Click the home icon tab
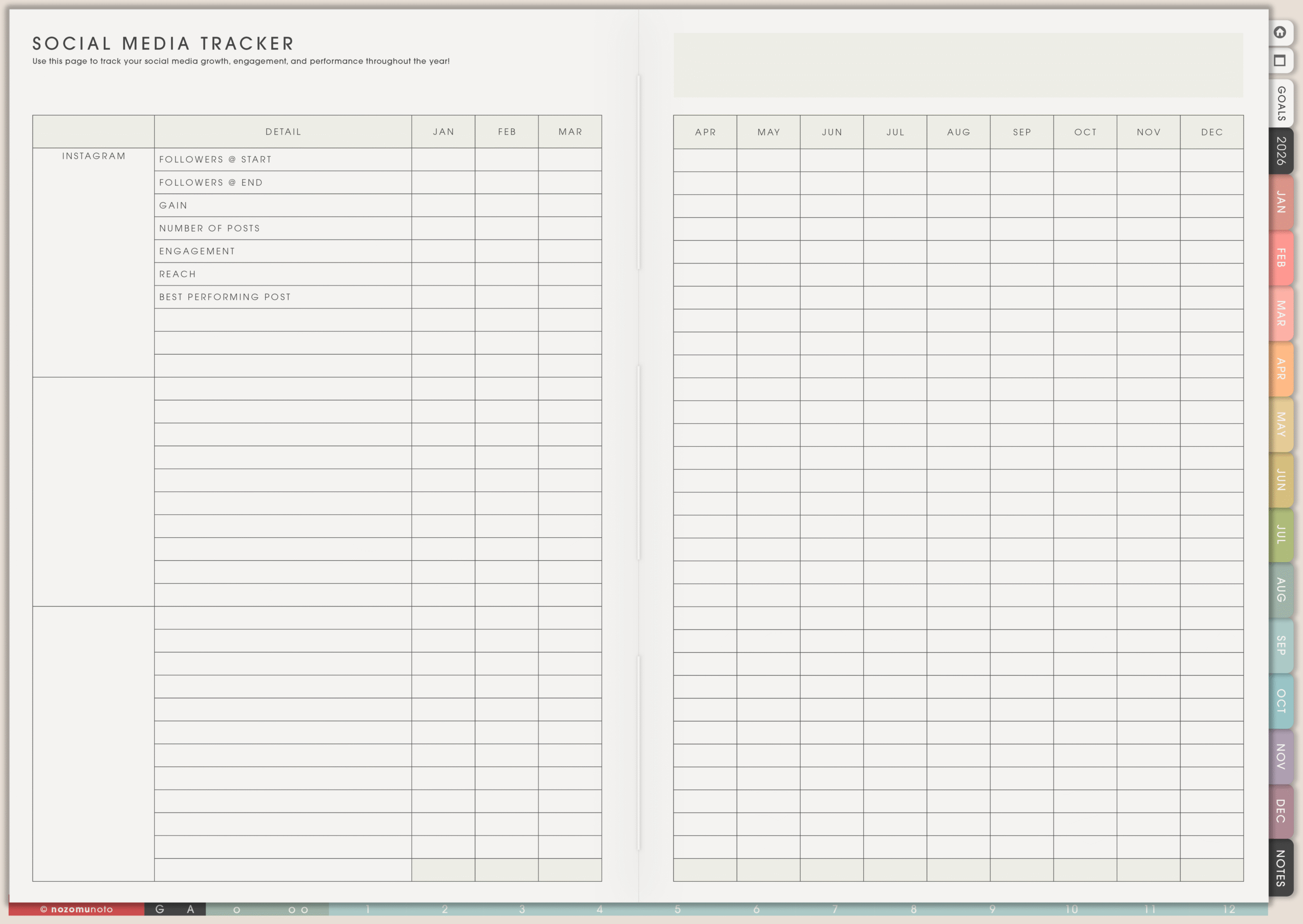 (x=1280, y=33)
